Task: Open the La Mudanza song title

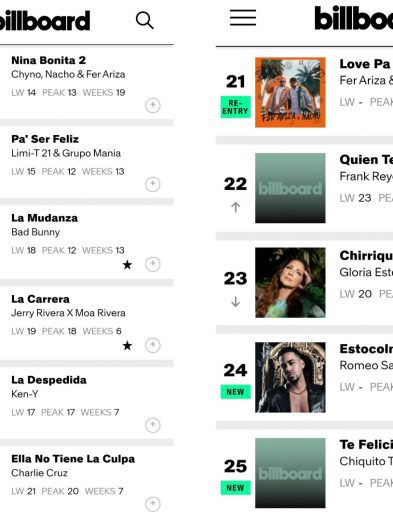Action: (x=45, y=218)
